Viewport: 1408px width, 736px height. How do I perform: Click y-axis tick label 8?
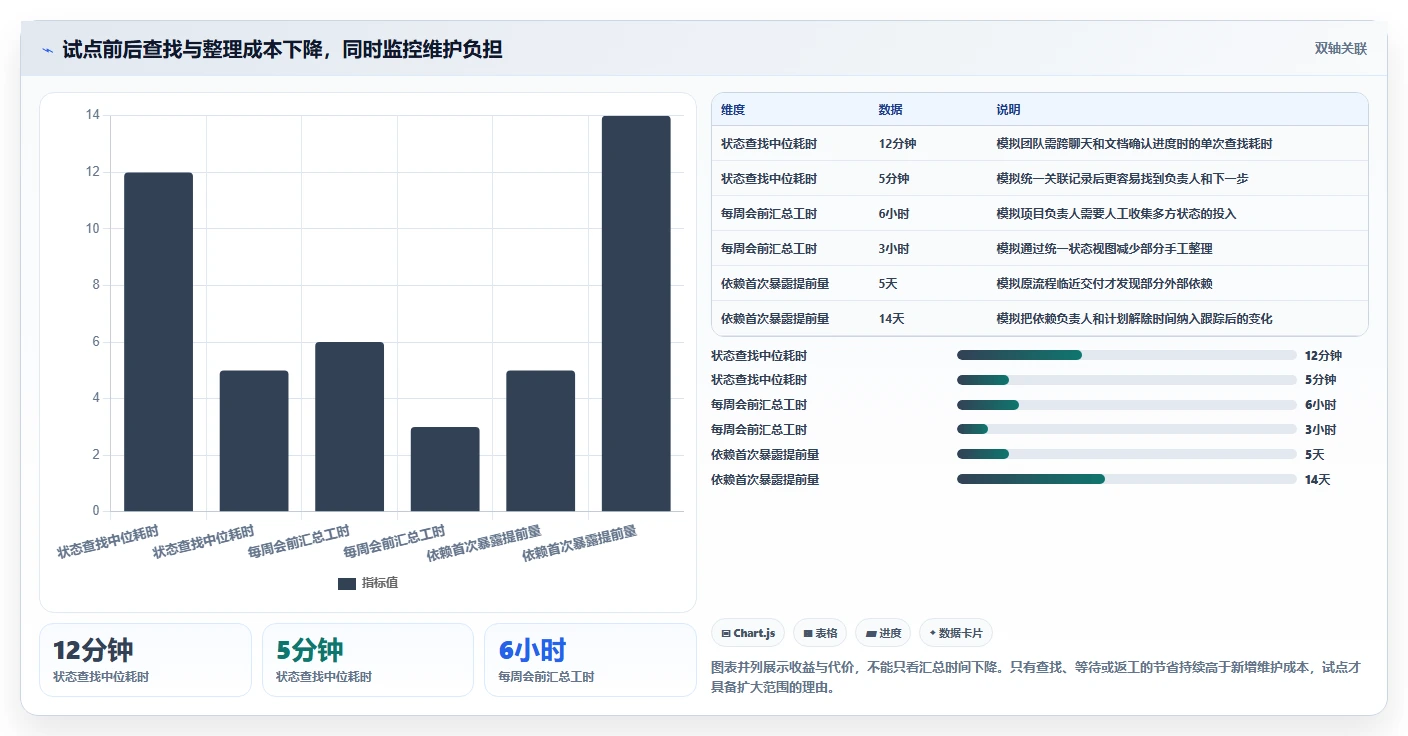(96, 285)
